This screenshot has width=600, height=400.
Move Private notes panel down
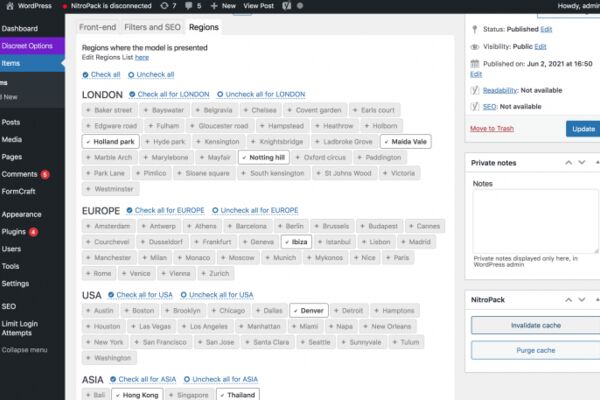click(x=582, y=163)
